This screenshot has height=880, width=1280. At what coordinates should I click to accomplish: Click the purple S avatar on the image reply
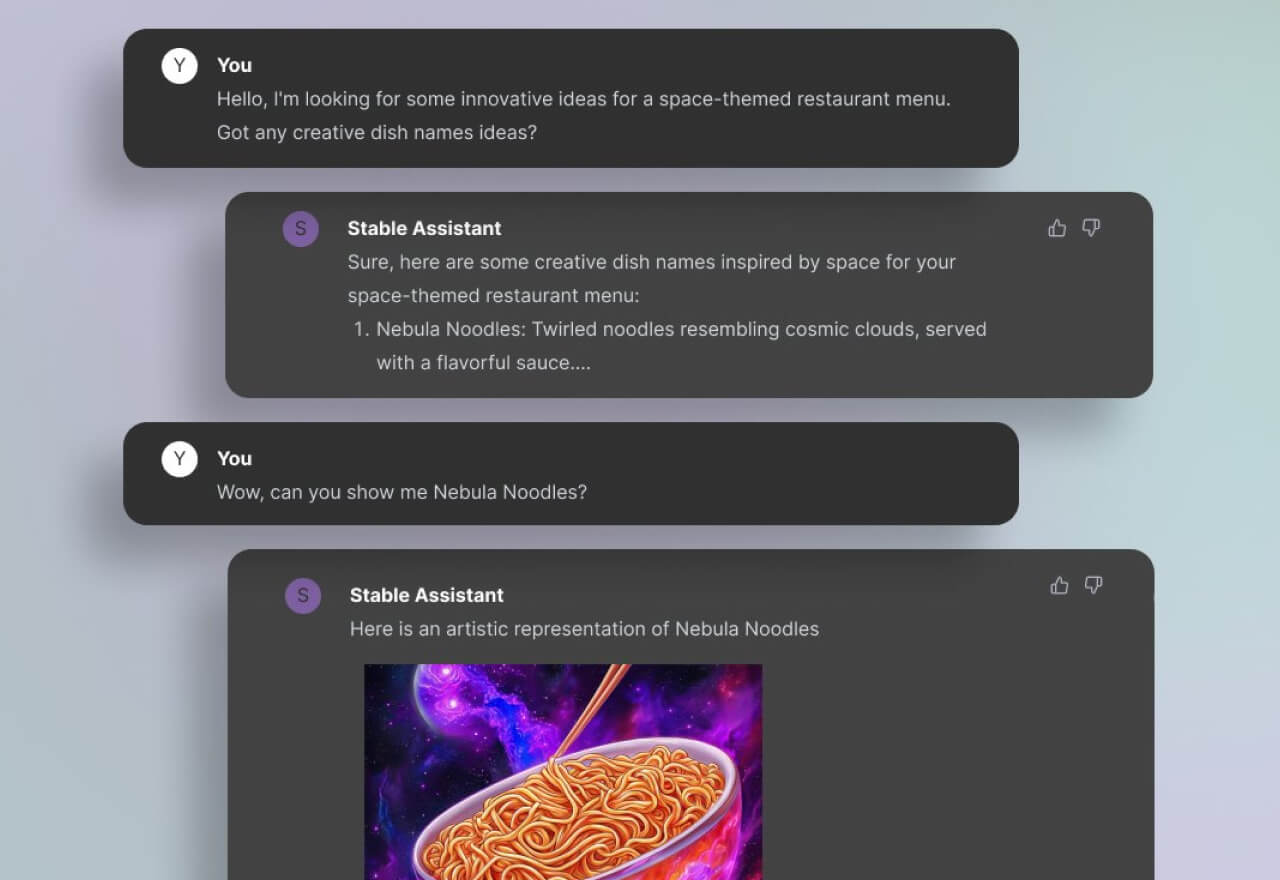(303, 596)
